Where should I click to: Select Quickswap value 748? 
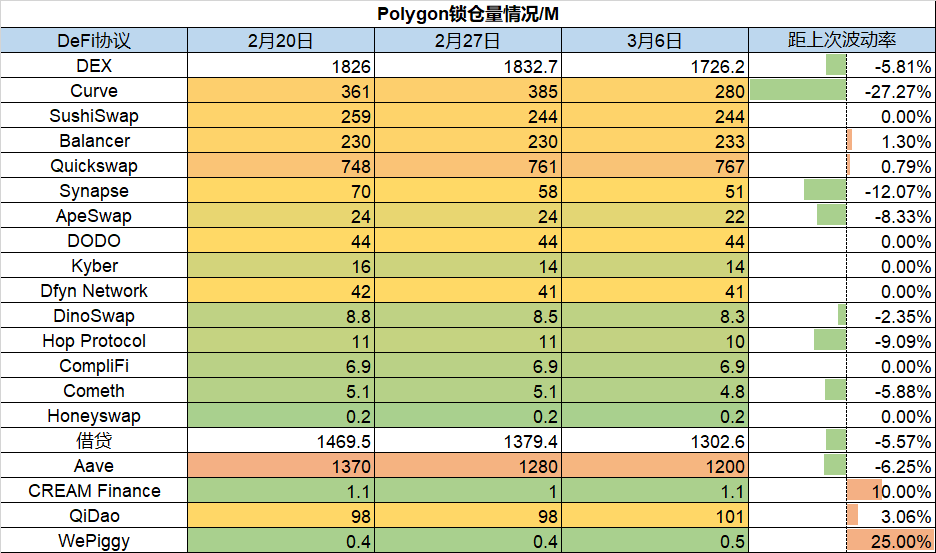[281, 165]
